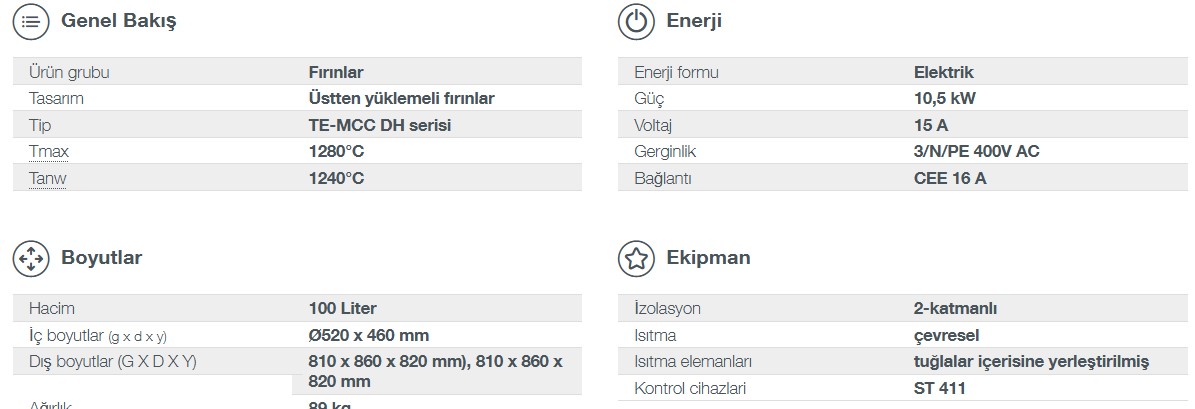Image resolution: width=1195 pixels, height=409 pixels.
Task: Click the TE-MCC DH serisi type value
Action: pos(380,125)
